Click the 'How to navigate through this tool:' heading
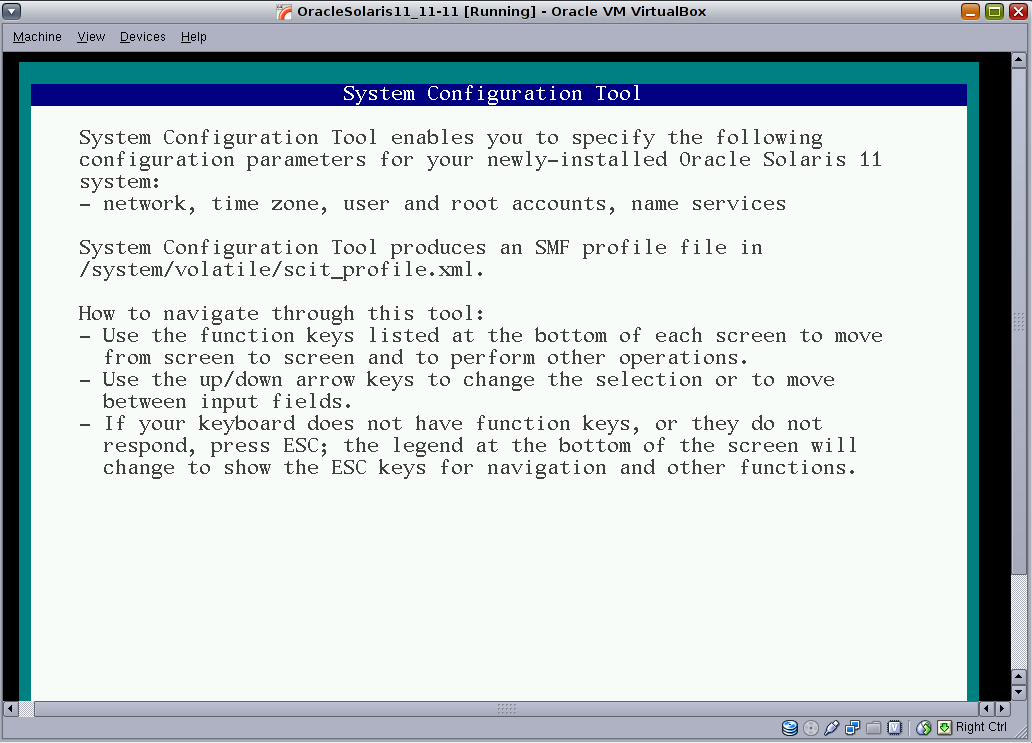1032x743 pixels. point(281,313)
